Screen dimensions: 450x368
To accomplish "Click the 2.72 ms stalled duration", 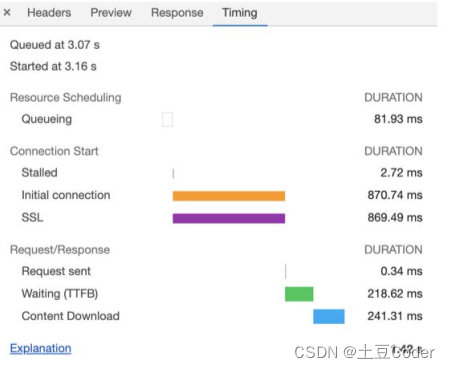I will pyautogui.click(x=401, y=173).
